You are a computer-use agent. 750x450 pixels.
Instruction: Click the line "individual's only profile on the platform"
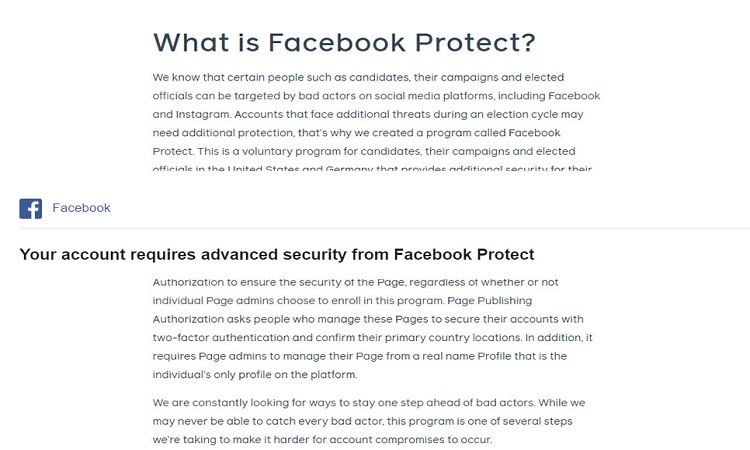click(254, 374)
